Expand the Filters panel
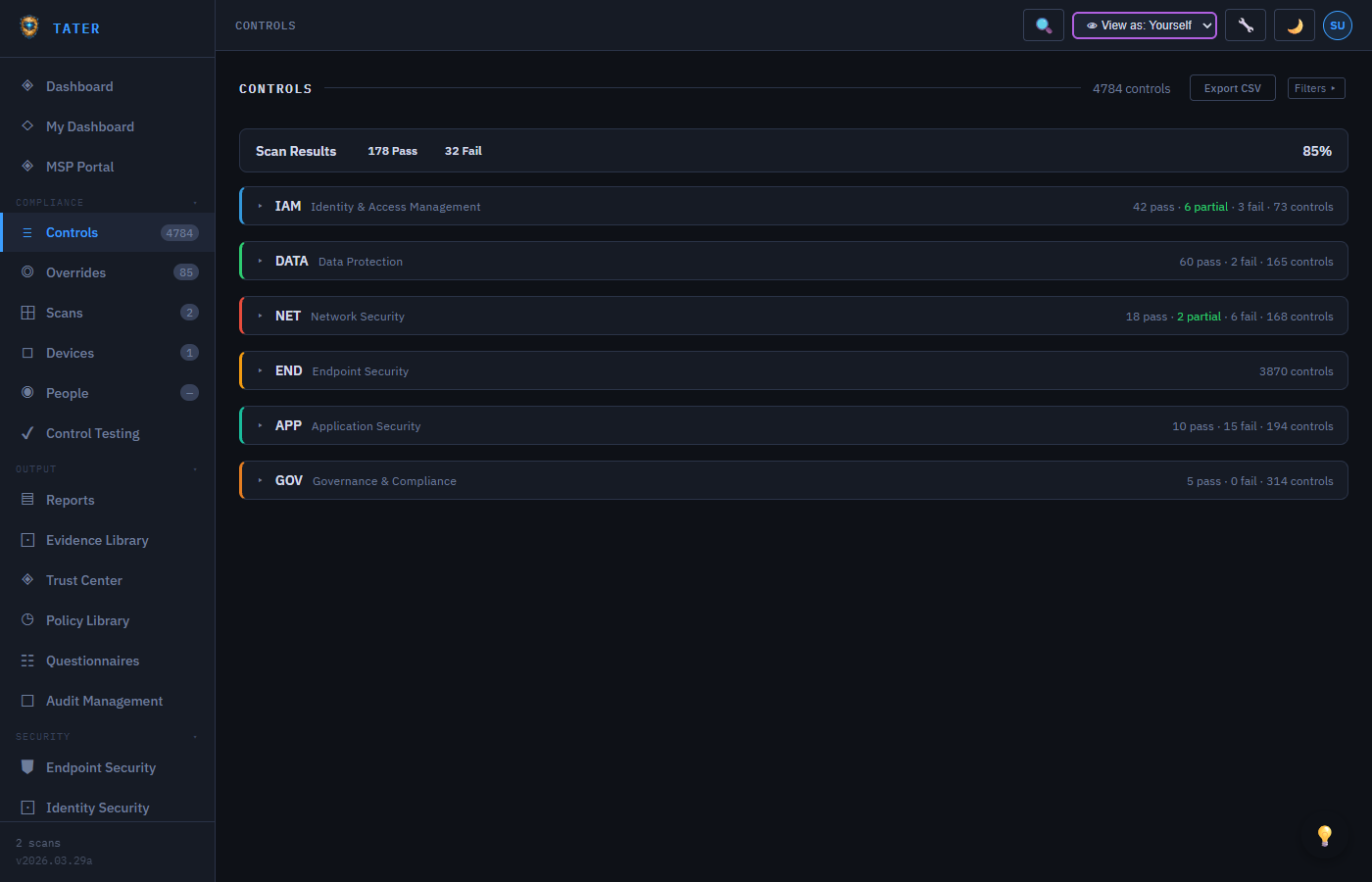Image resolution: width=1372 pixels, height=882 pixels. click(x=1316, y=88)
